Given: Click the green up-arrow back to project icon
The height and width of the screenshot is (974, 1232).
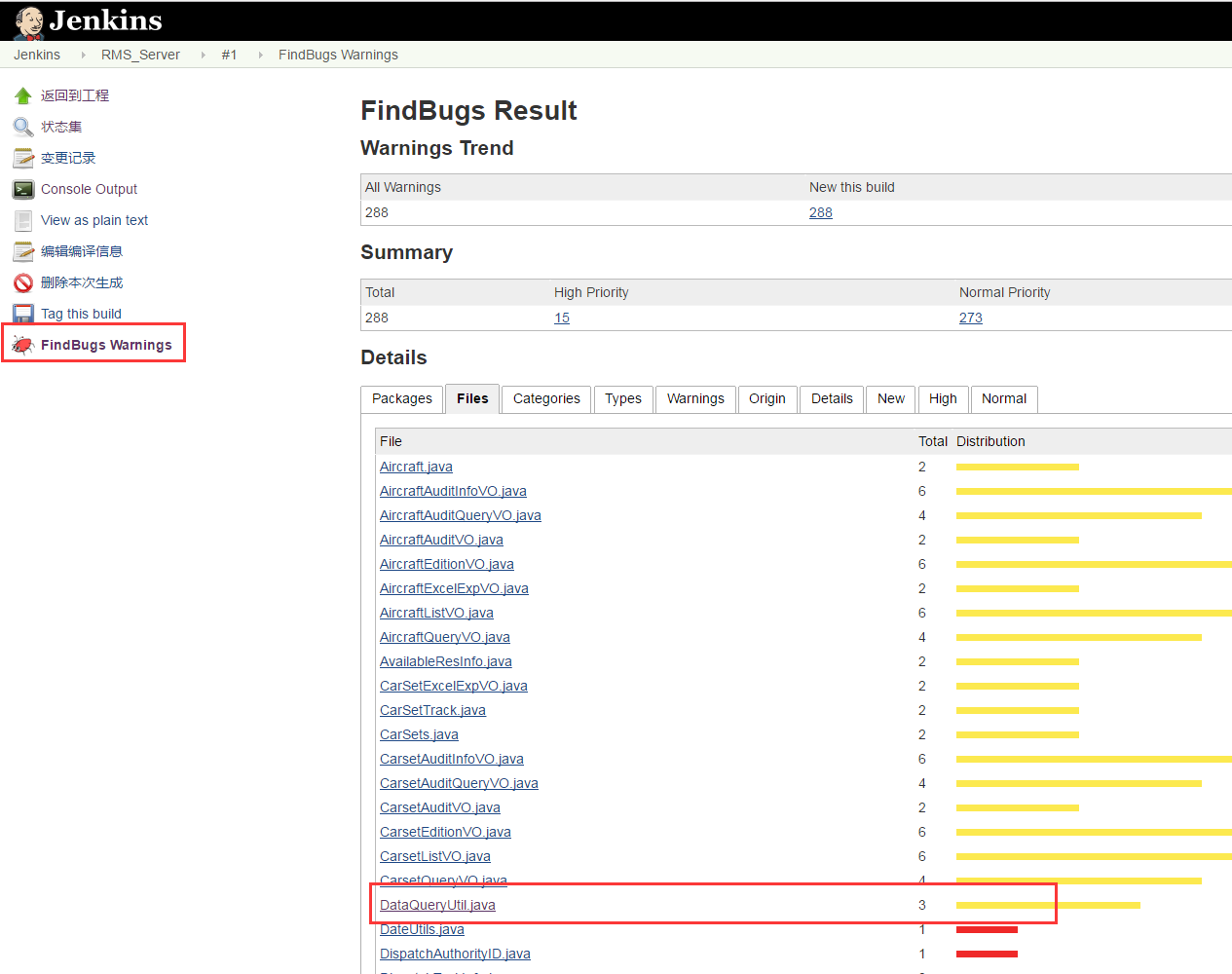Looking at the screenshot, I should [x=23, y=95].
